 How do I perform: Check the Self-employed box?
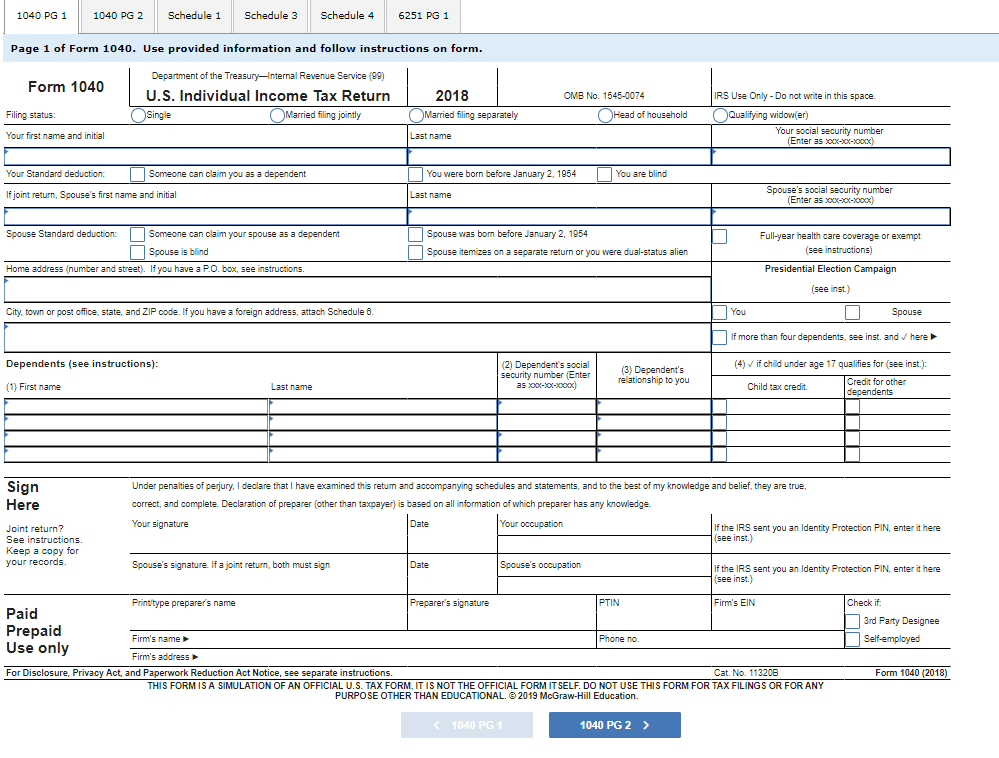tap(852, 639)
